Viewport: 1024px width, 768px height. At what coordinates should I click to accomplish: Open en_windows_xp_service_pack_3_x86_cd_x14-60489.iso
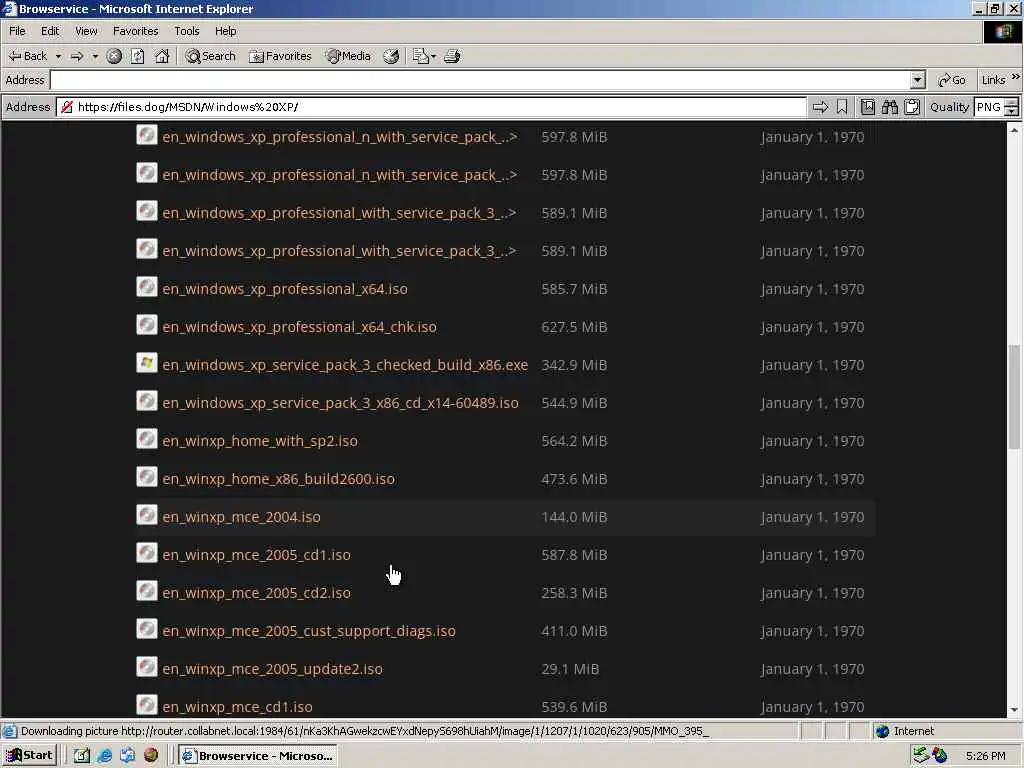point(340,403)
